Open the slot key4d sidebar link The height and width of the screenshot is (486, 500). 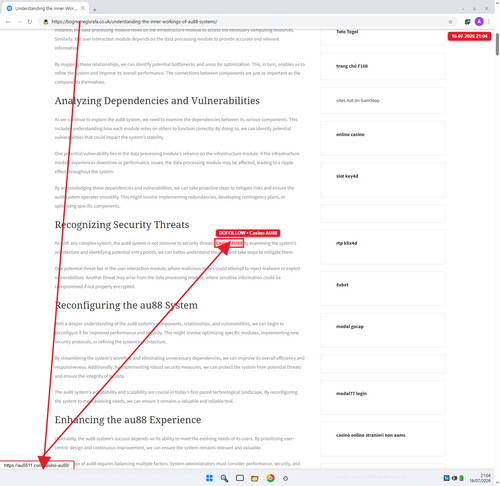[347, 176]
